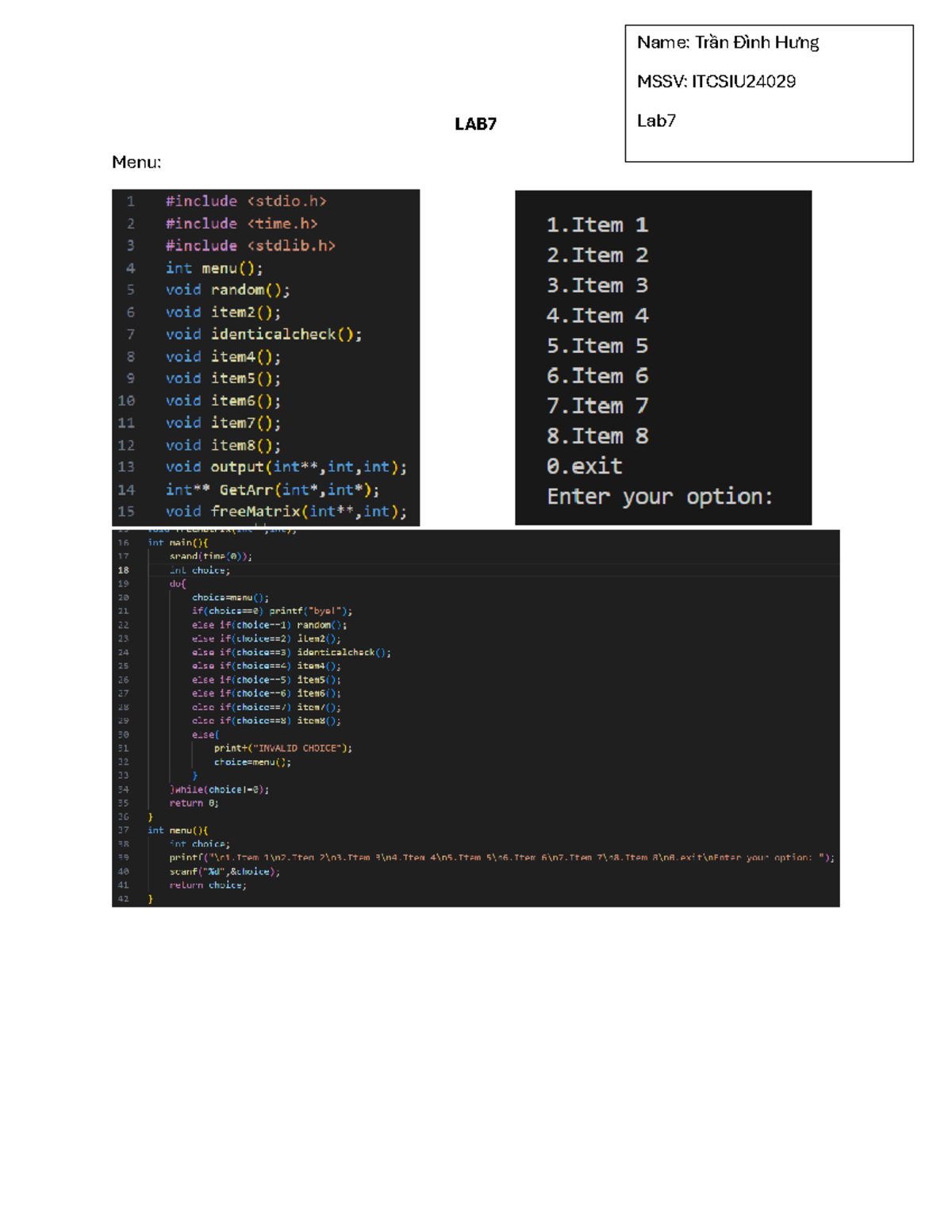Click line 10 prototype "void item6();"
This screenshot has height=1232, width=952.
coord(223,401)
